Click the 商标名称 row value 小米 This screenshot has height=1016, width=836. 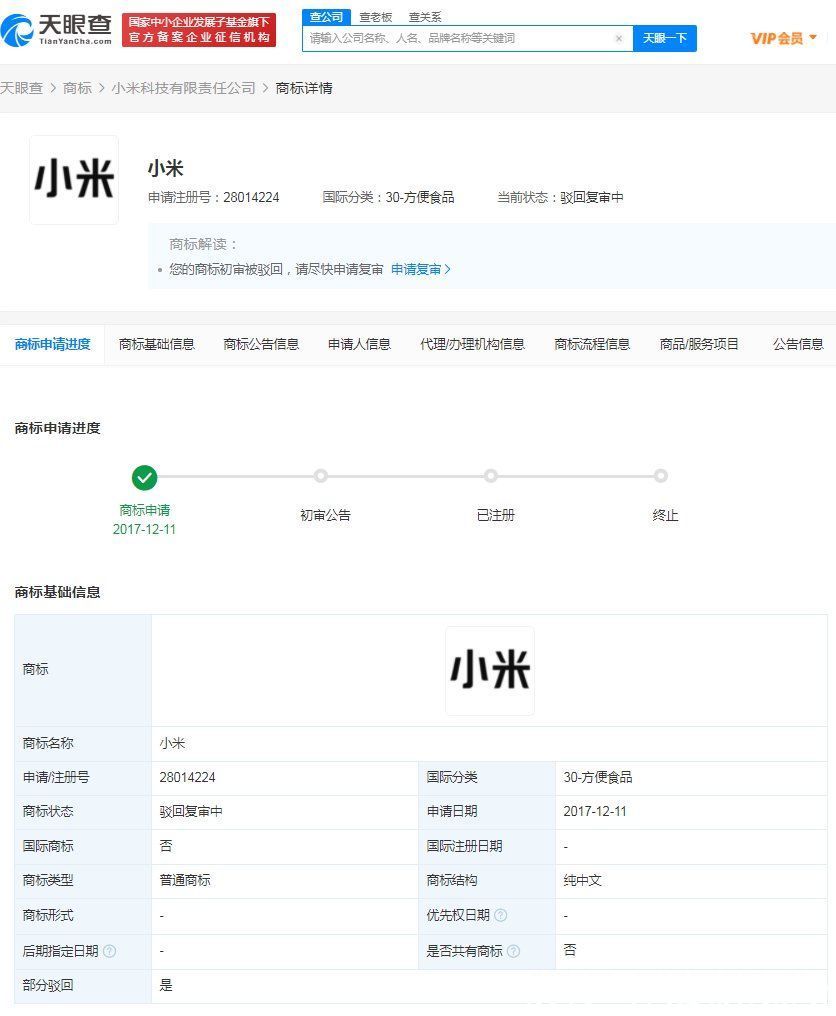click(x=172, y=743)
